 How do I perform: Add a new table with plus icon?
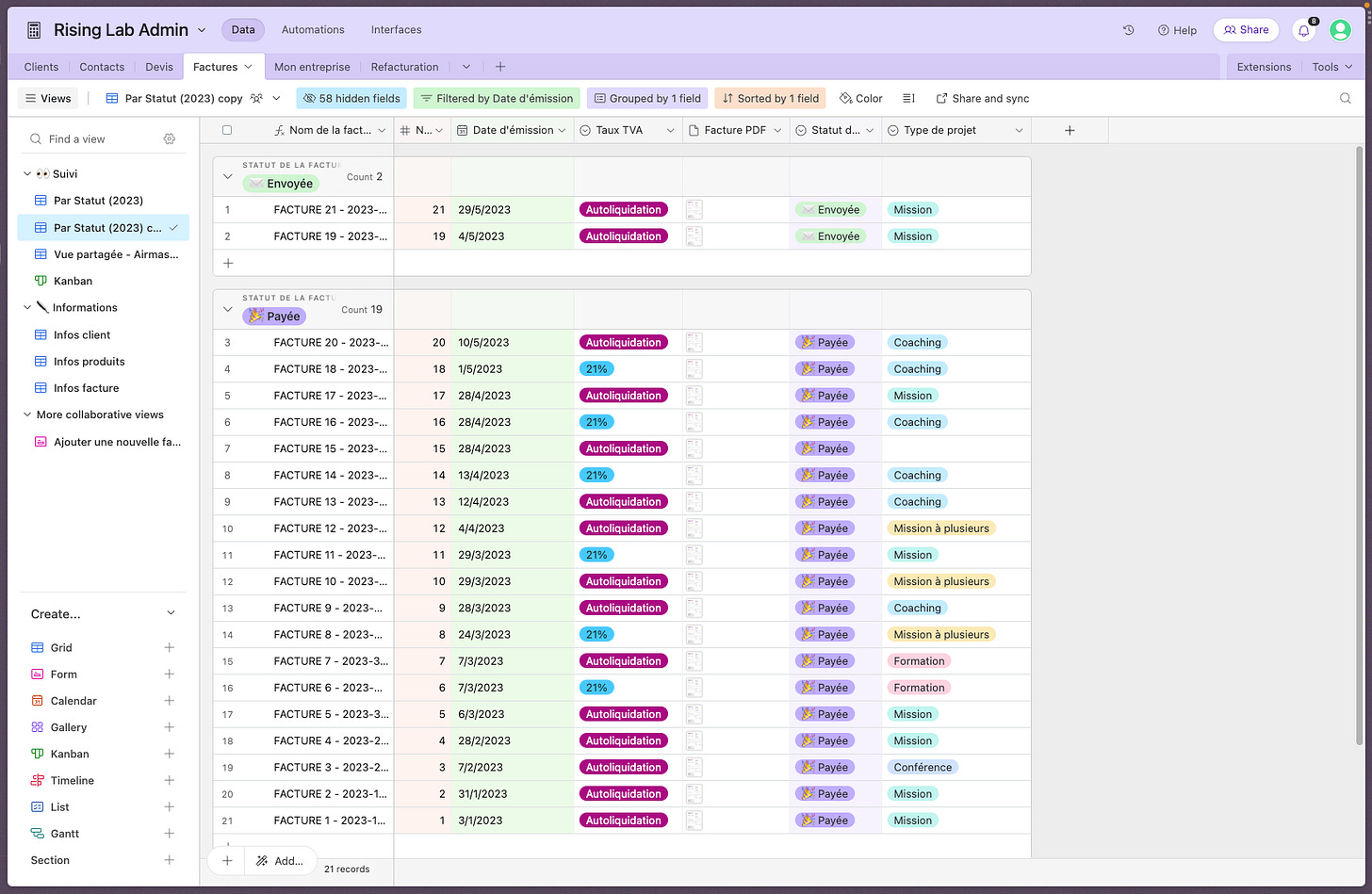coord(500,67)
